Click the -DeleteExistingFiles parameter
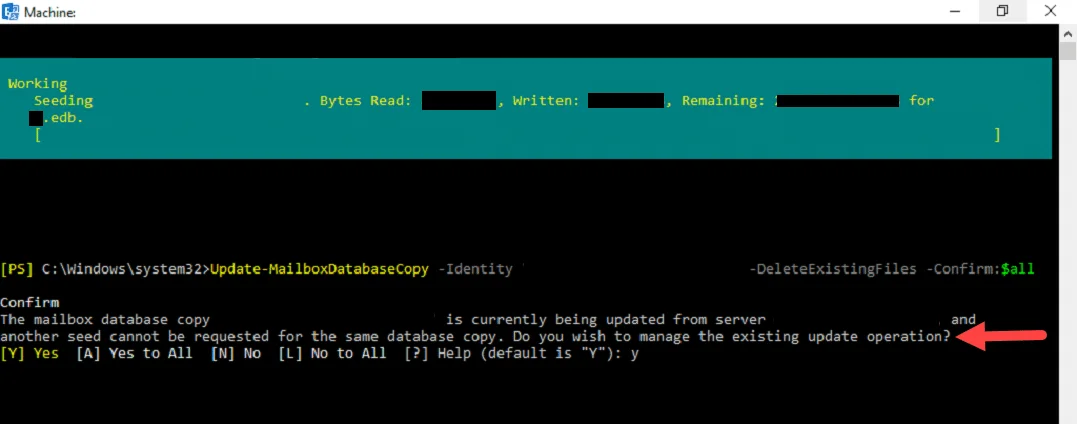Image resolution: width=1077 pixels, height=424 pixels. point(832,269)
